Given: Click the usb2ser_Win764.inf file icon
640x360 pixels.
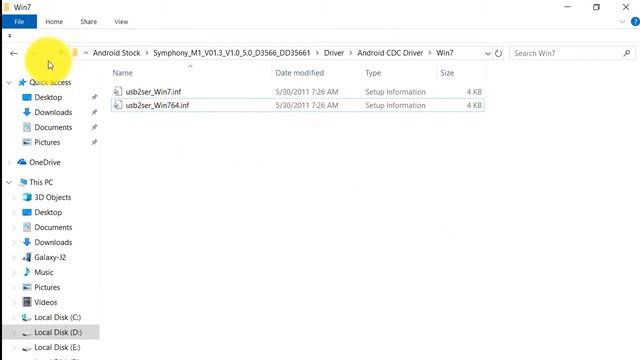Looking at the screenshot, I should click(x=118, y=105).
